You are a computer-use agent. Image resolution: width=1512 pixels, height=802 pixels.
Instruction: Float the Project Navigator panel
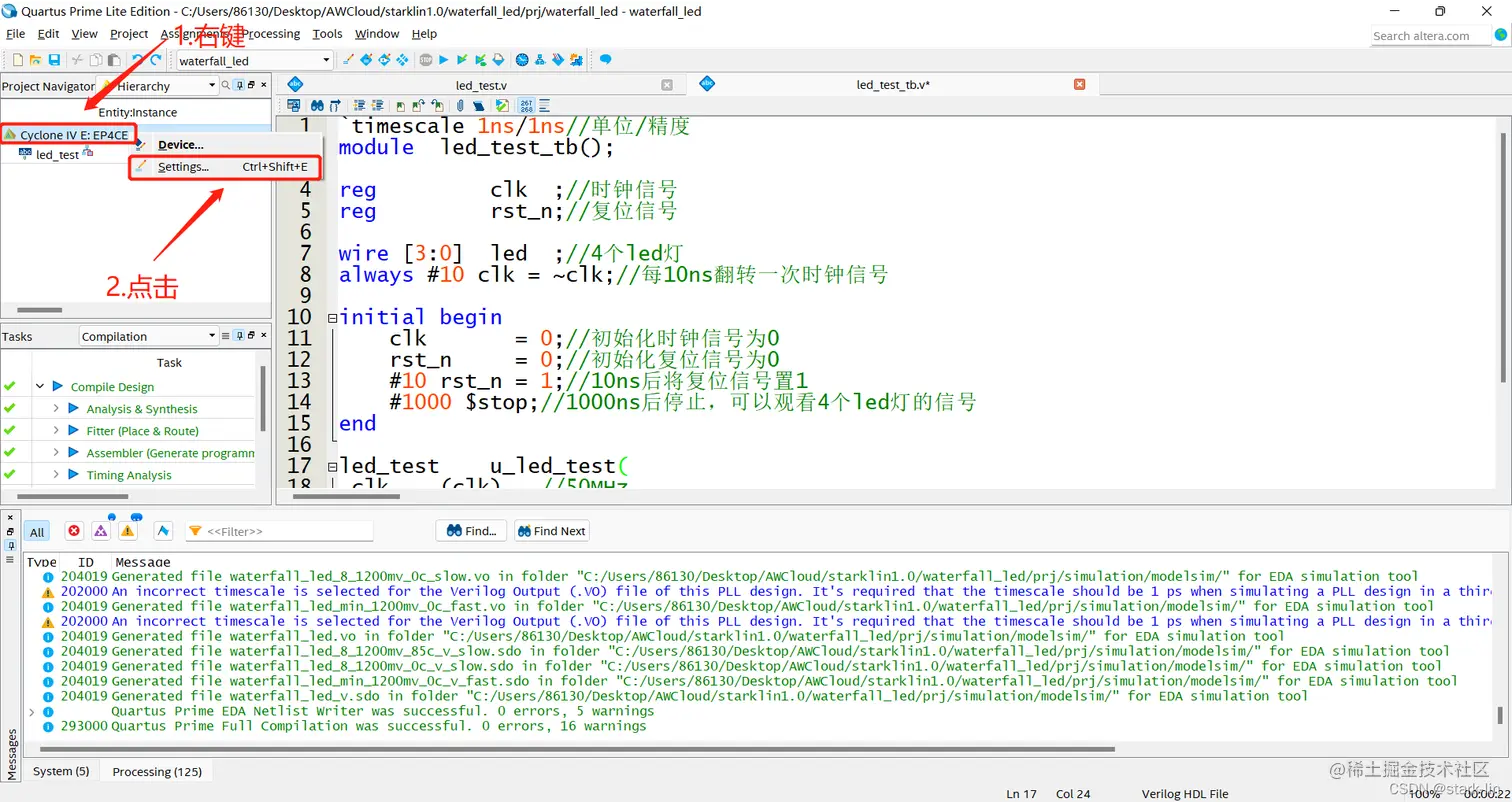[x=251, y=86]
